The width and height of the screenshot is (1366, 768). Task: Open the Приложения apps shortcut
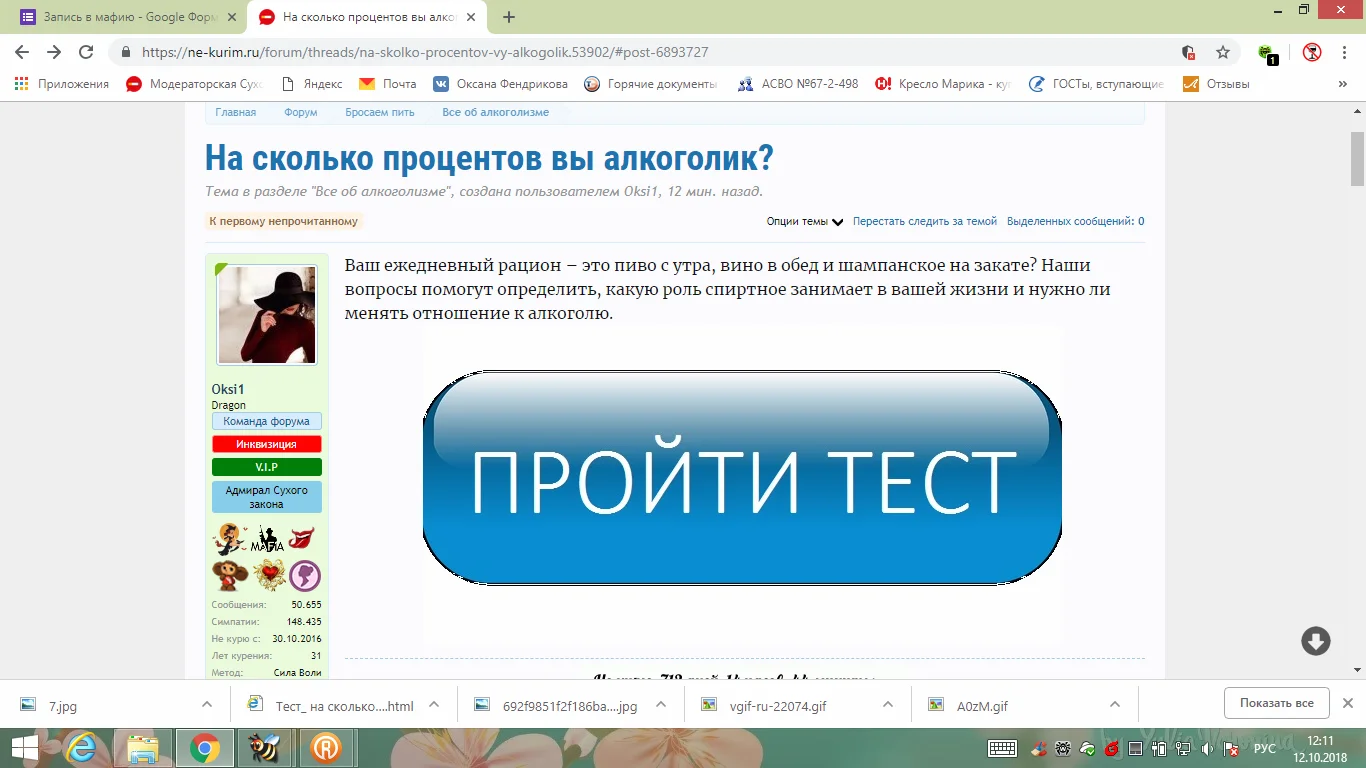pos(62,84)
